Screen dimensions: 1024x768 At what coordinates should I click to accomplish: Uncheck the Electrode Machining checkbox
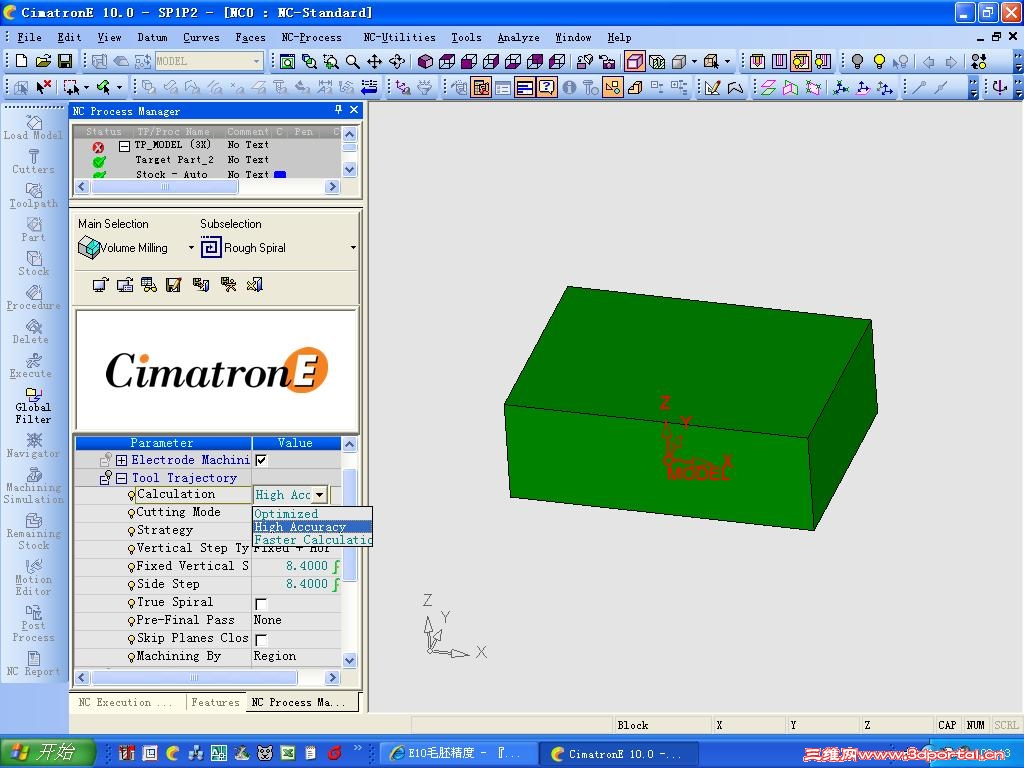[261, 460]
